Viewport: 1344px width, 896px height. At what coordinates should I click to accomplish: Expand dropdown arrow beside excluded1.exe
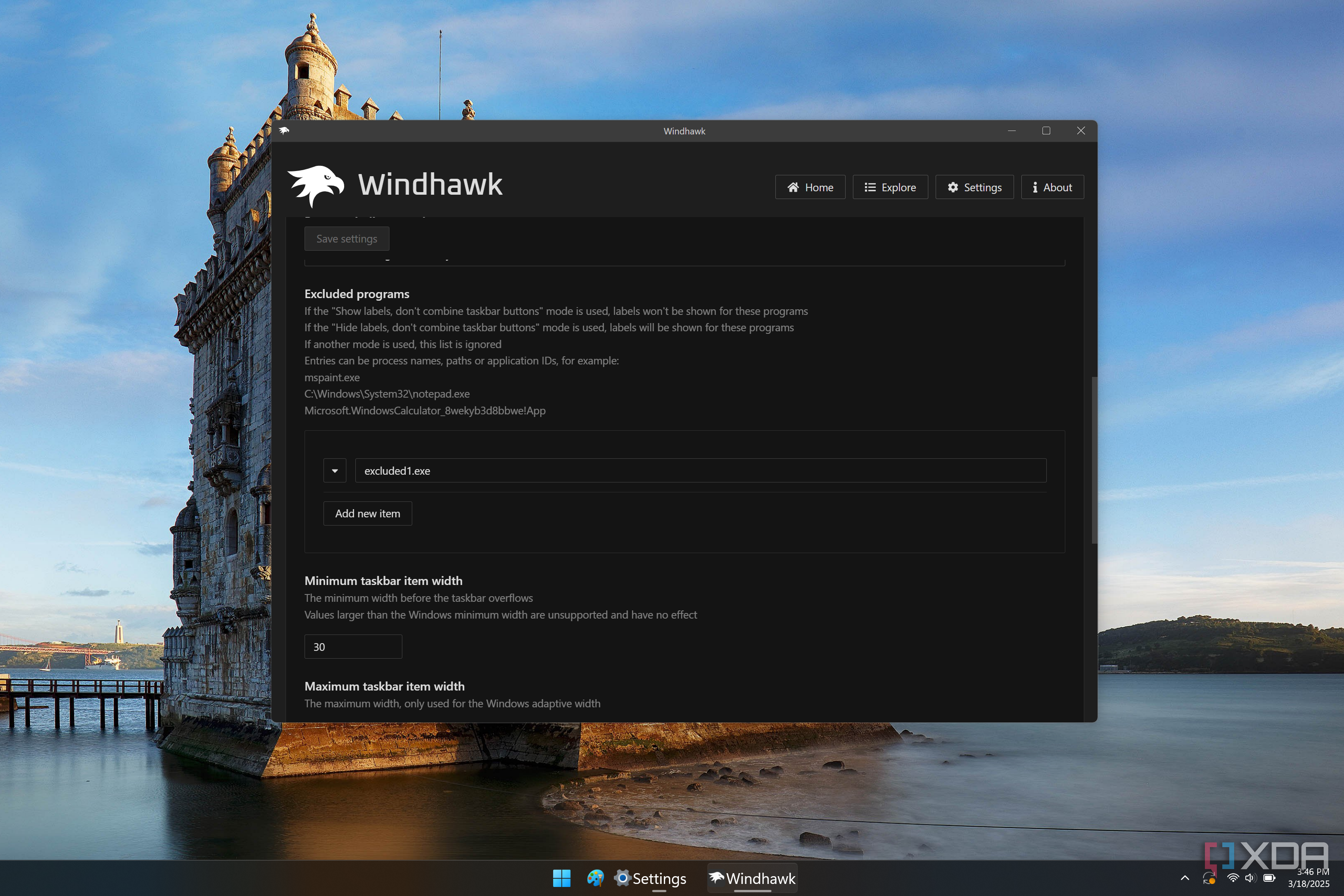coord(335,471)
